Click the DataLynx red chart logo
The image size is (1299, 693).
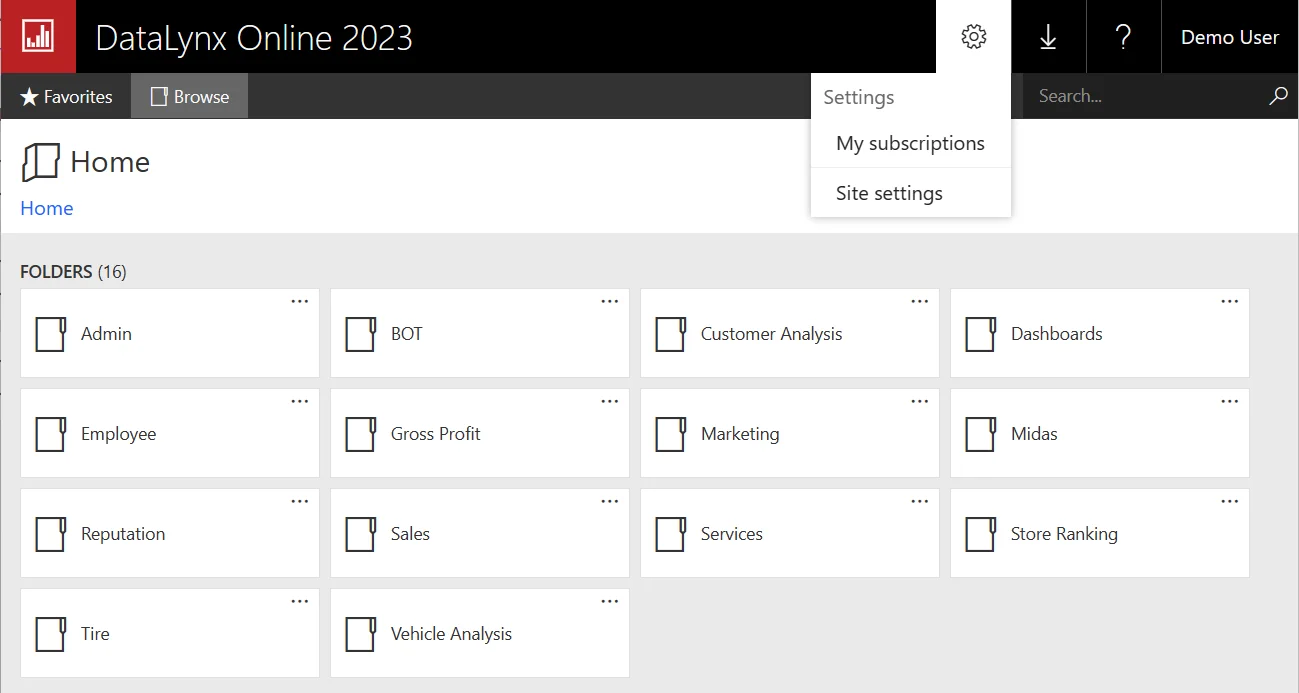point(38,37)
